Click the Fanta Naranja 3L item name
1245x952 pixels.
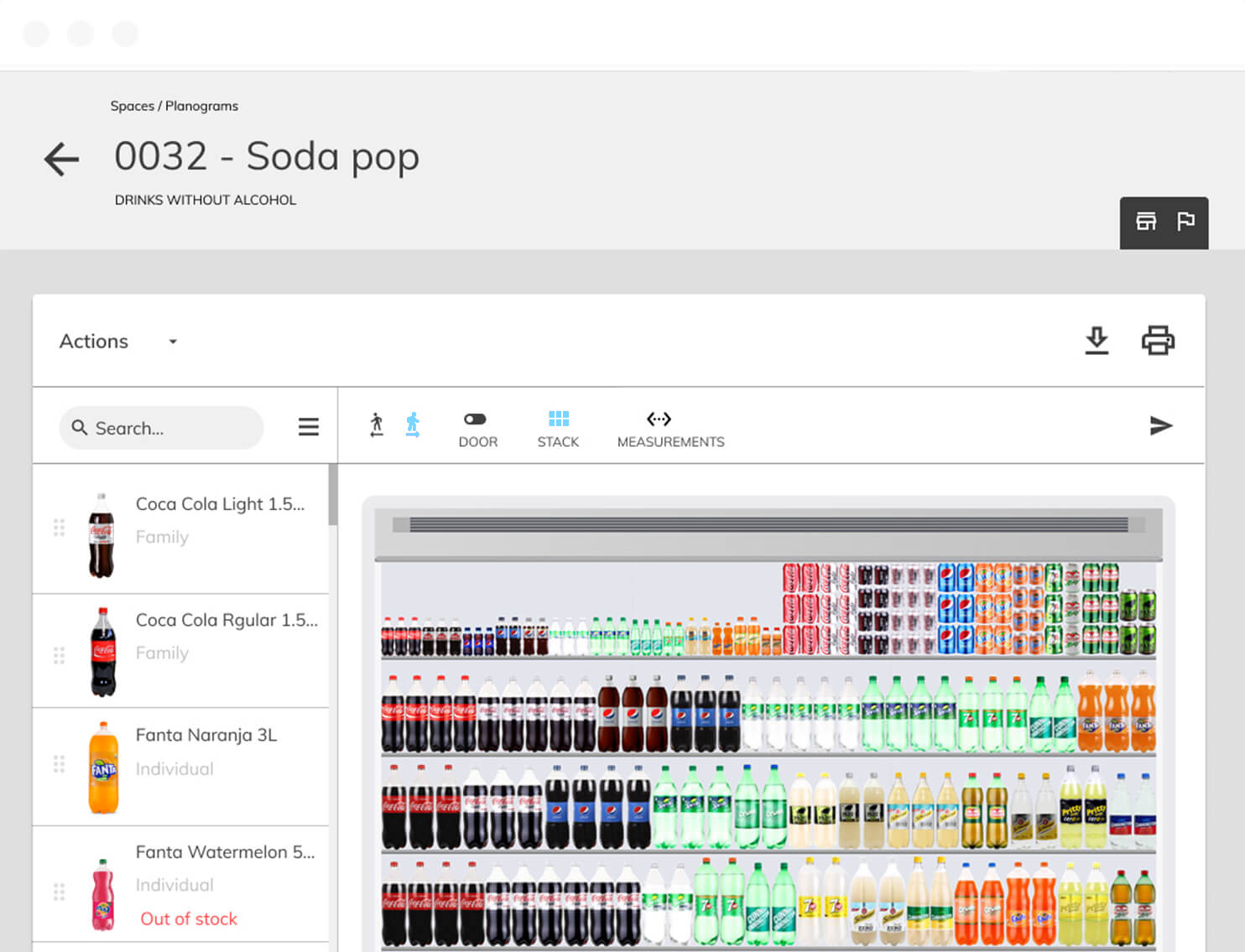click(x=206, y=735)
